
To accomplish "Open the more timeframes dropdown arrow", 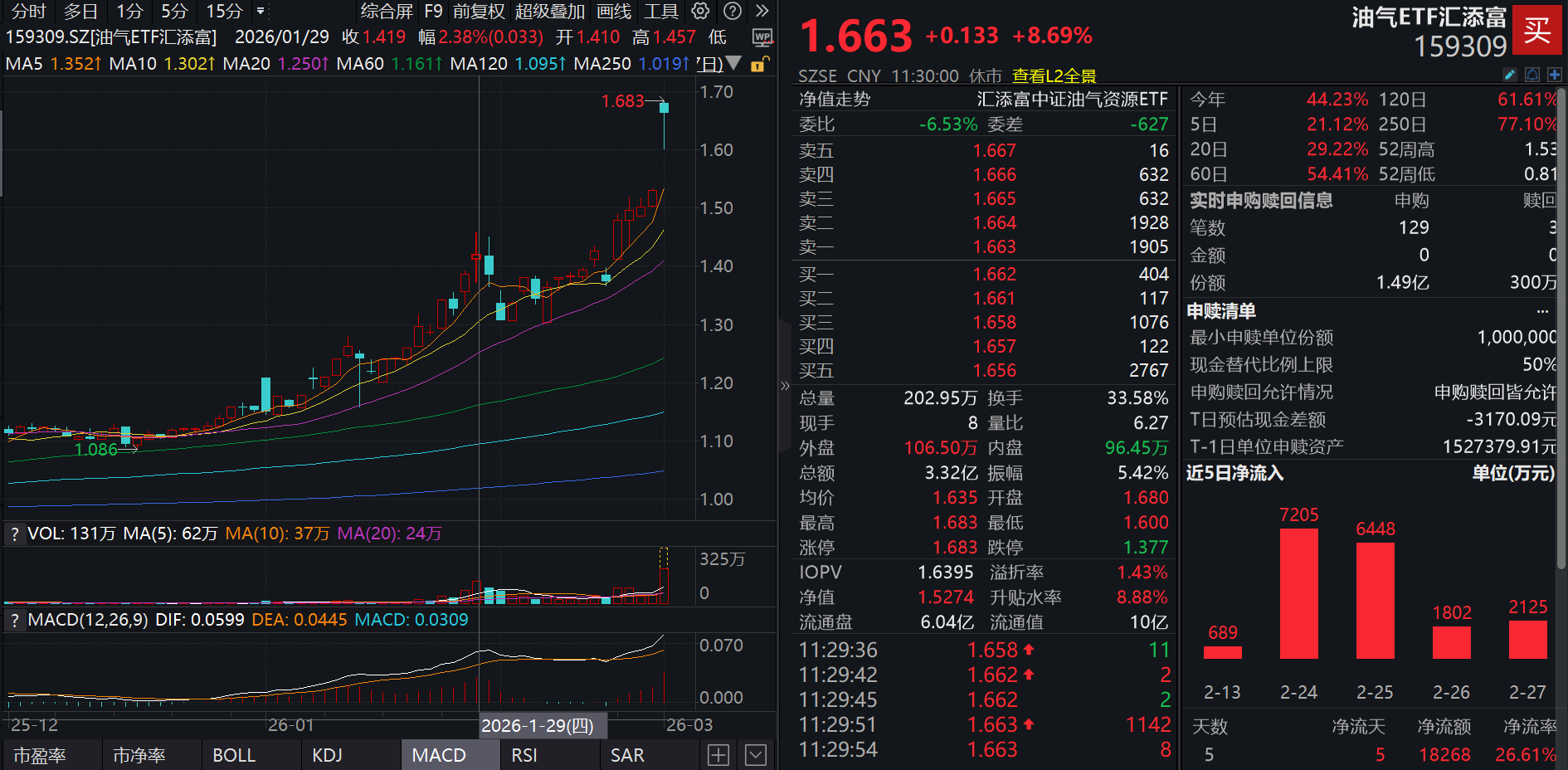I will pos(261,11).
